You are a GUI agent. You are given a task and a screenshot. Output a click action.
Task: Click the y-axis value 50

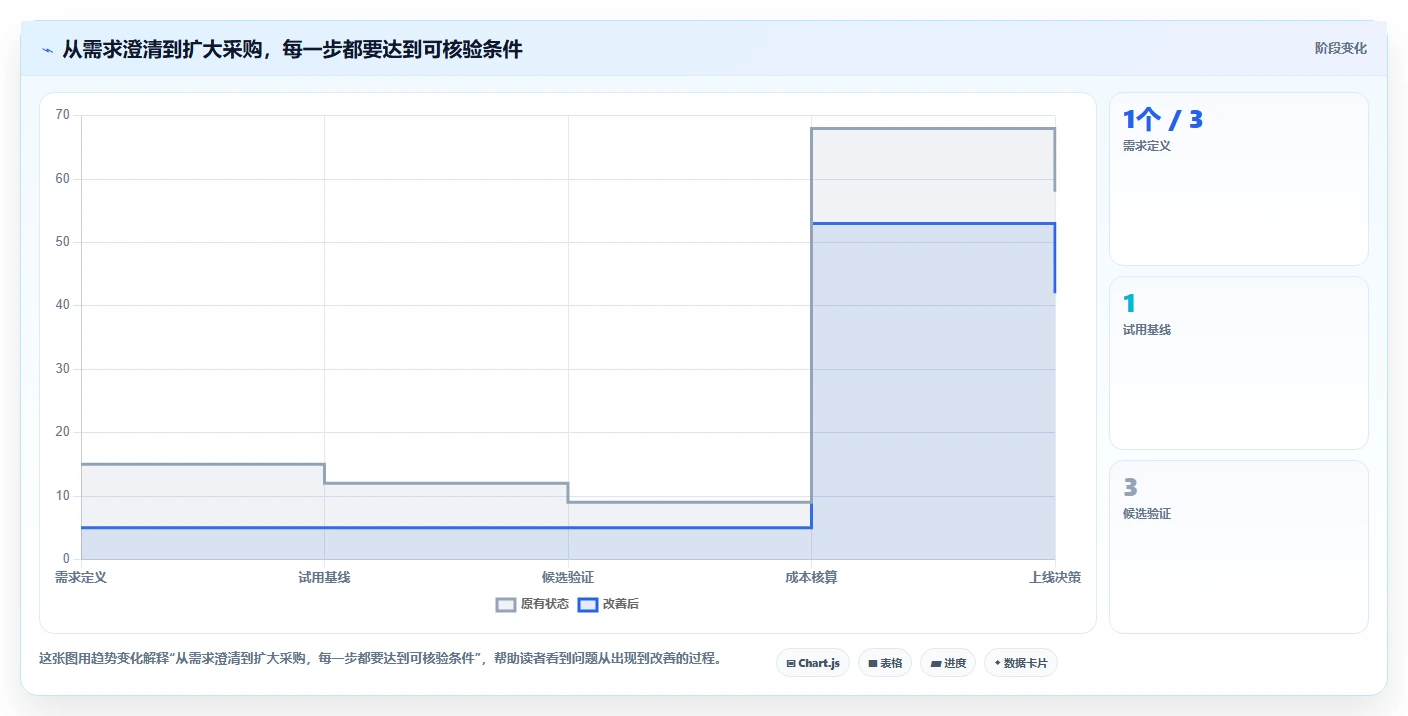(x=63, y=242)
